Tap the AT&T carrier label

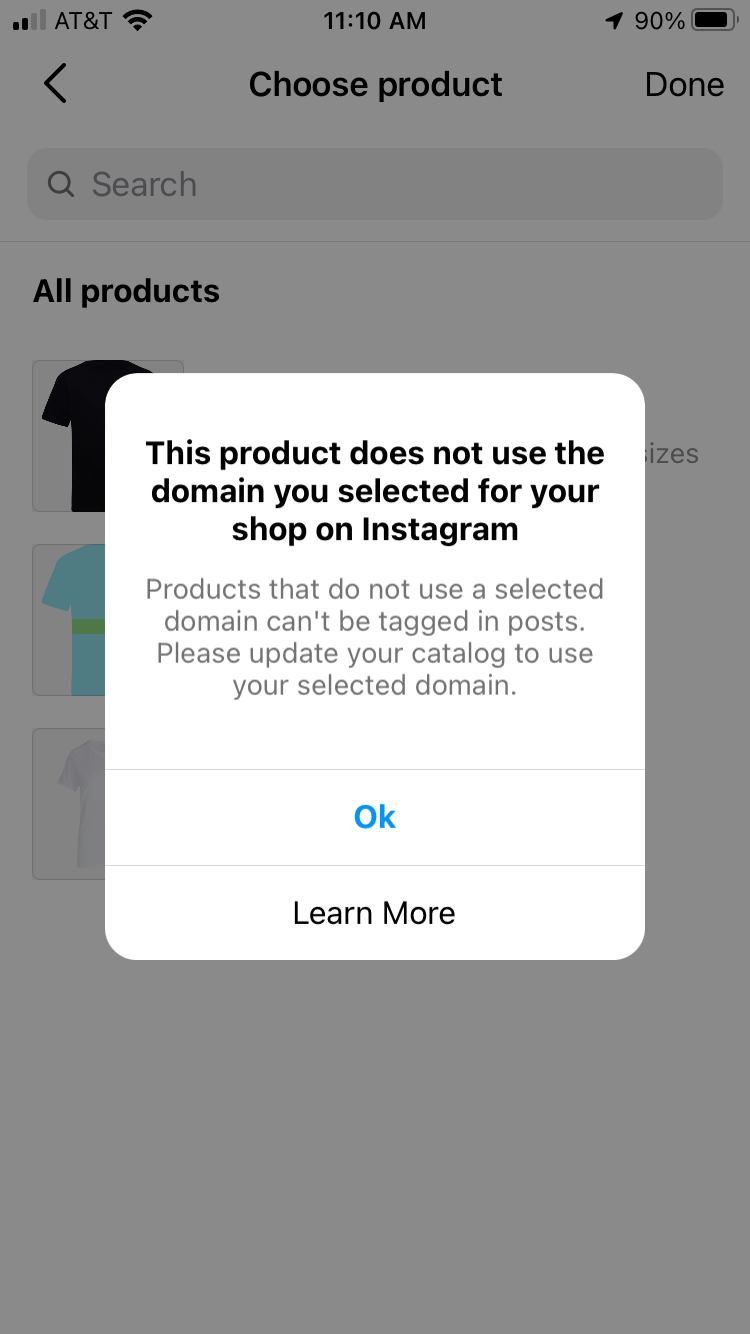[x=83, y=20]
